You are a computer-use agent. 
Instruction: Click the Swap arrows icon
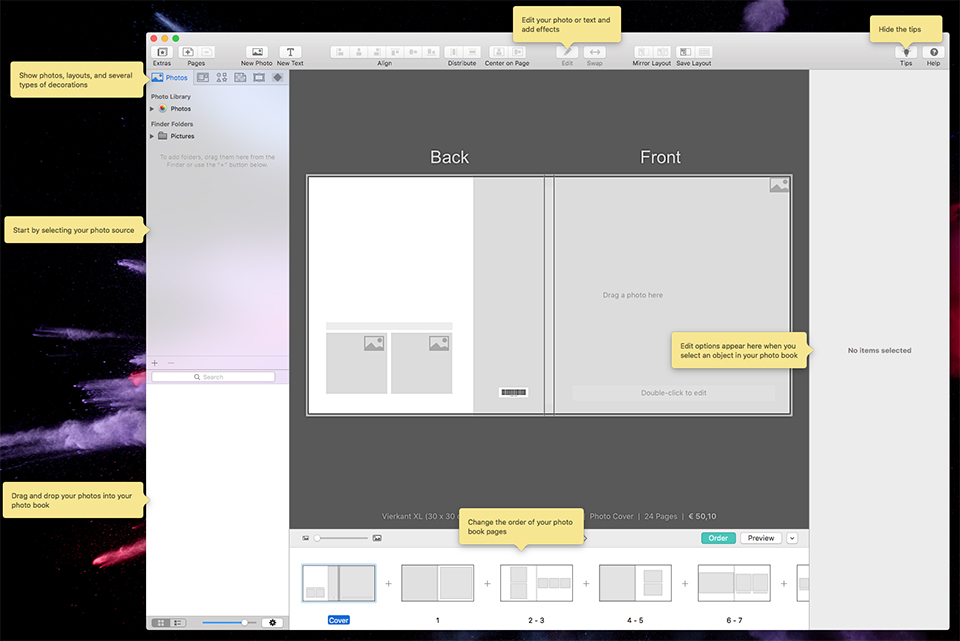pos(594,52)
